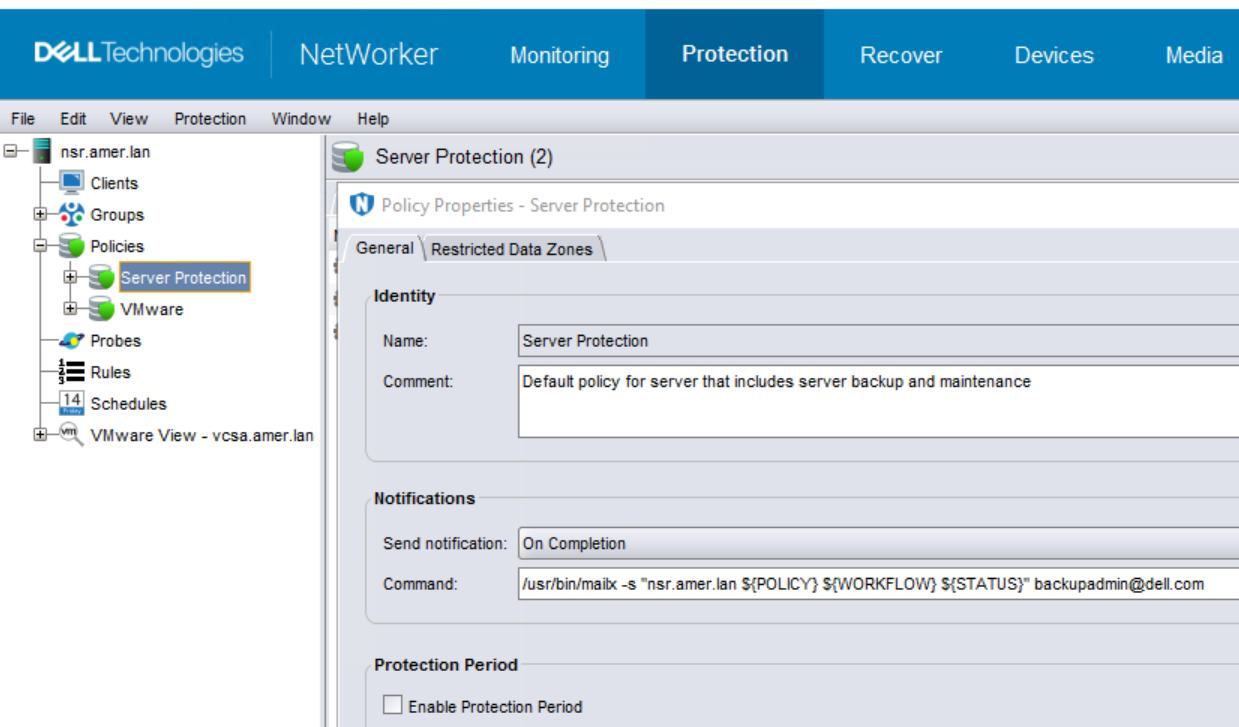Click the Clients monitor icon in tree

click(x=71, y=182)
